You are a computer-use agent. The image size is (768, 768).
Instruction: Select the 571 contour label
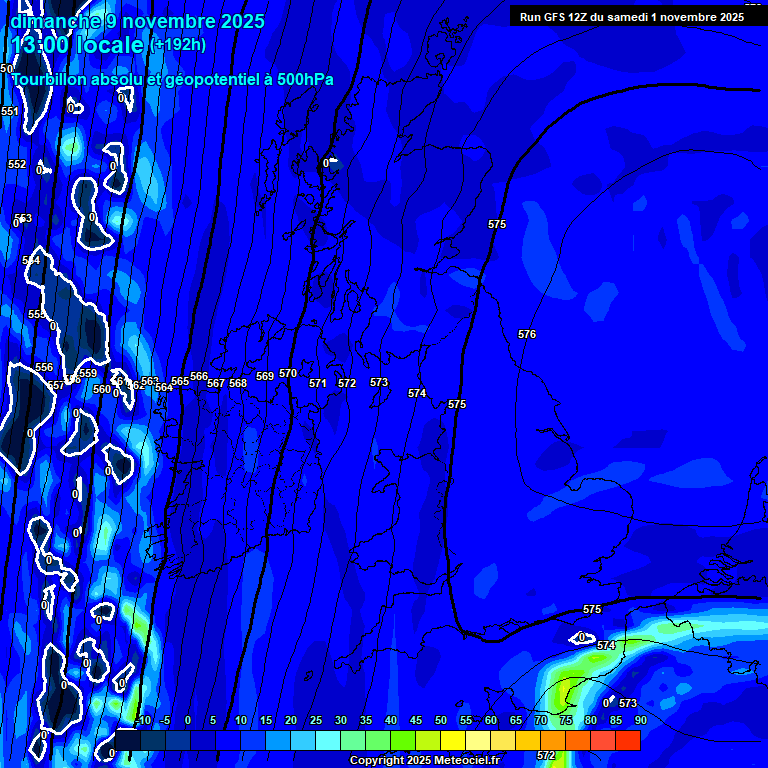(x=317, y=383)
